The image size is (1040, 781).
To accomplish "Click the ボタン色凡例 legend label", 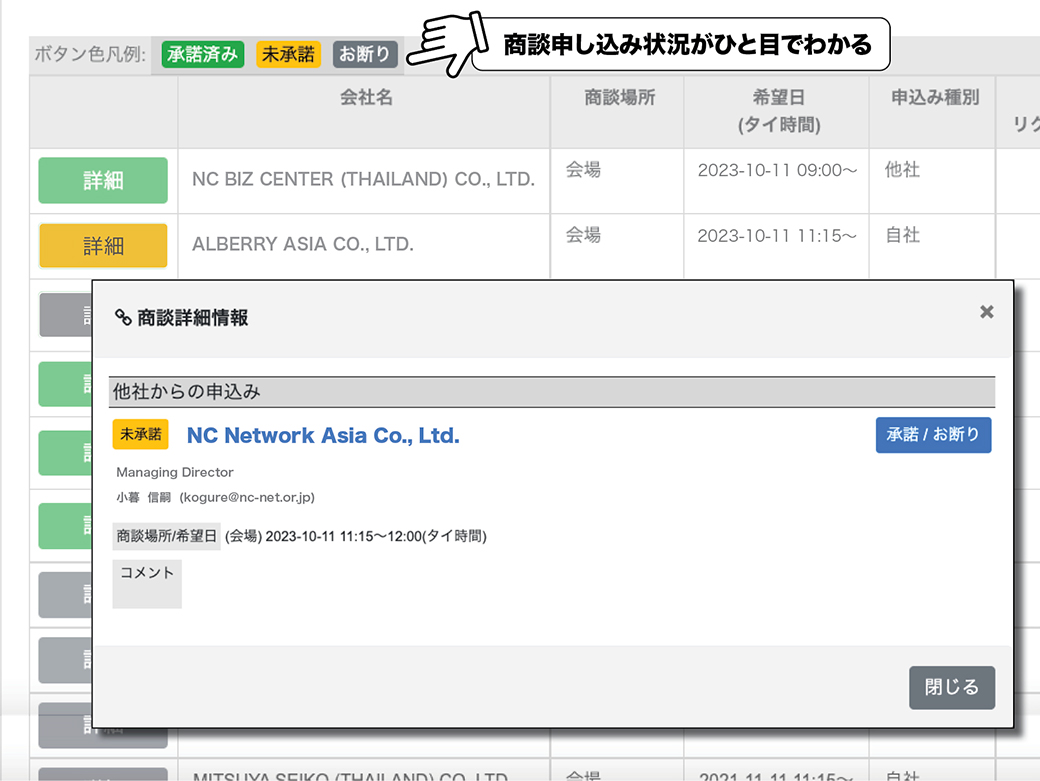I will pyautogui.click(x=90, y=54).
